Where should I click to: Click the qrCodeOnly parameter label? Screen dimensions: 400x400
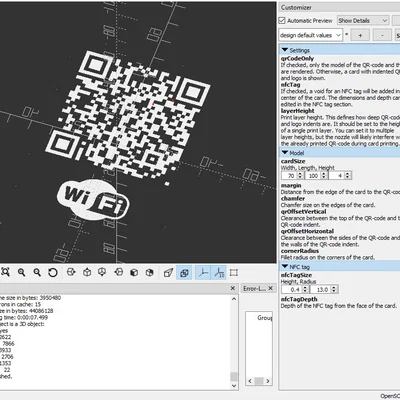297,58
